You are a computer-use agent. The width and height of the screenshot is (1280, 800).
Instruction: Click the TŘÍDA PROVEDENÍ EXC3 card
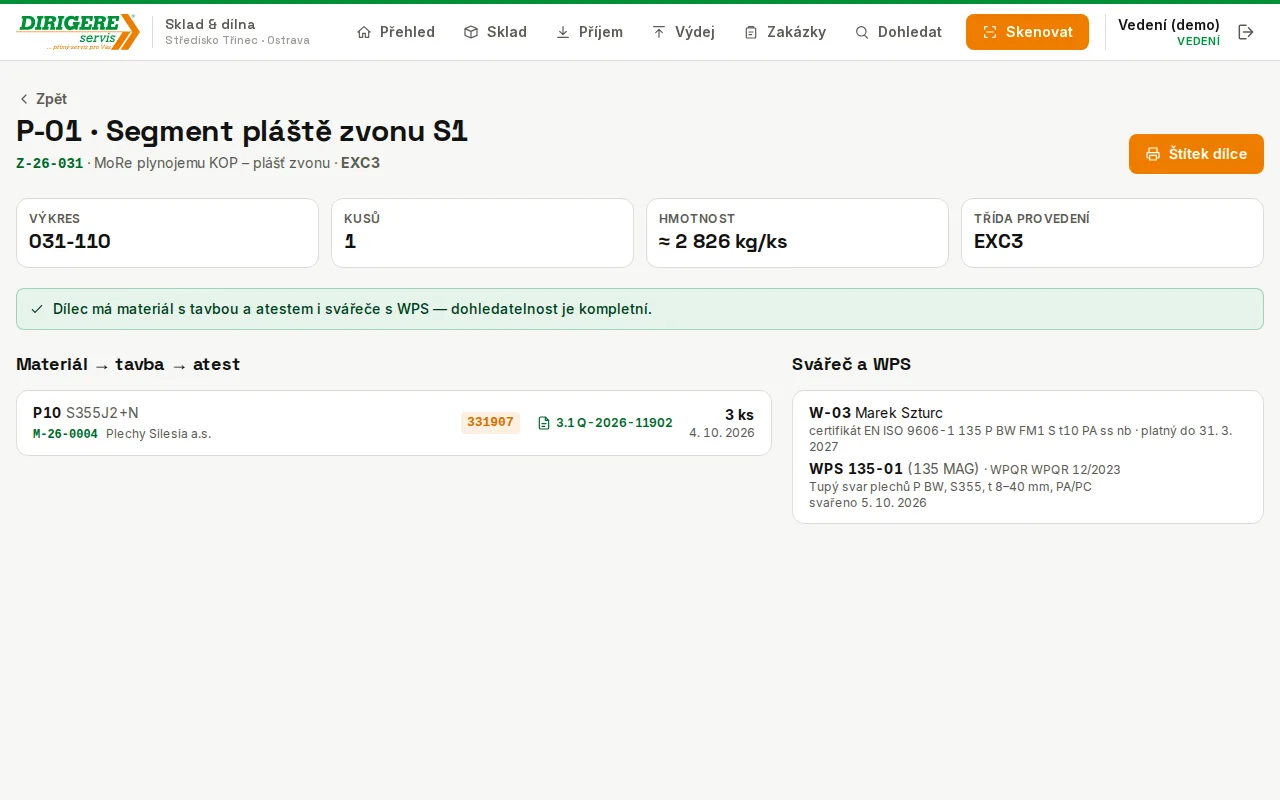(1112, 233)
